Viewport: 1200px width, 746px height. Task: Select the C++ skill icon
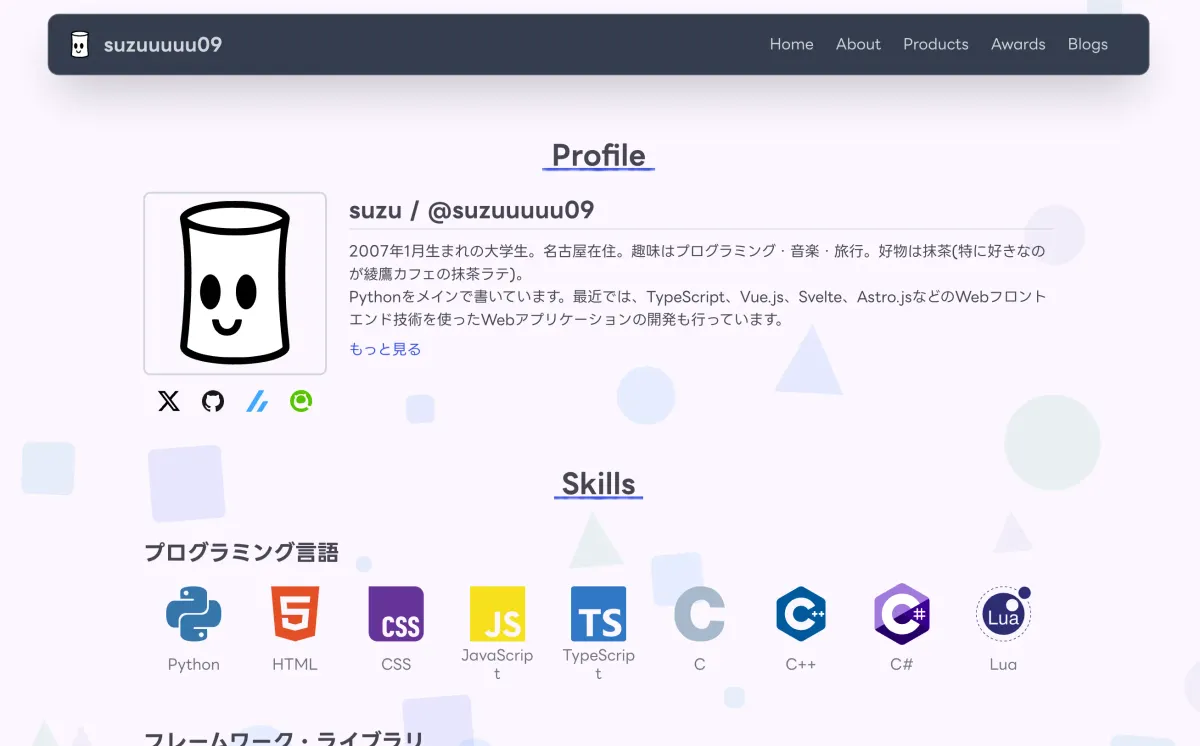(800, 613)
